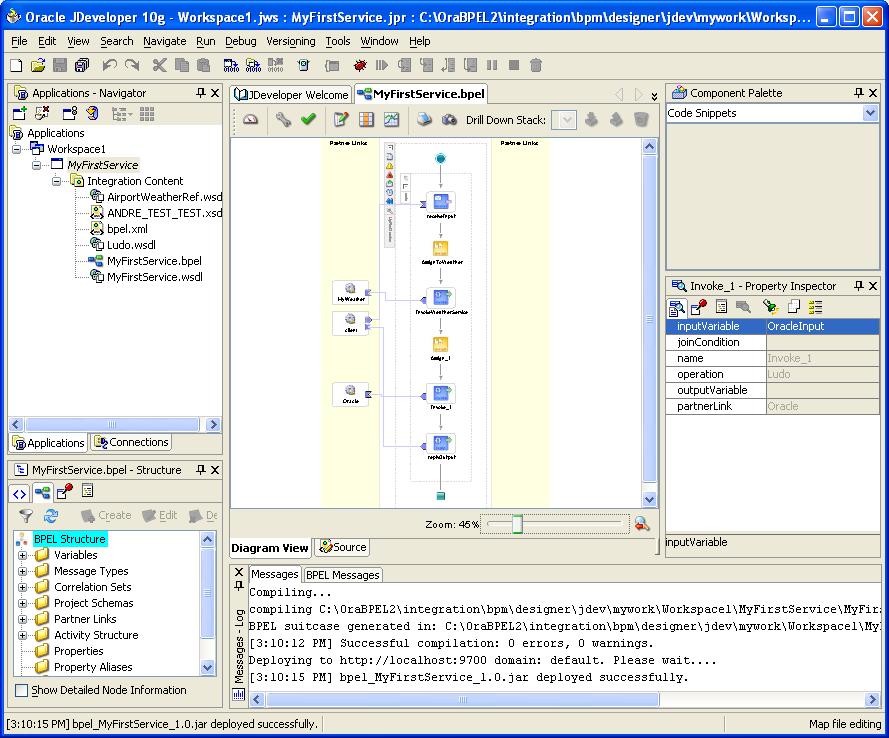The height and width of the screenshot is (738, 889).
Task: Click the camera snapshot icon in BPEL toolbar
Action: 449,120
